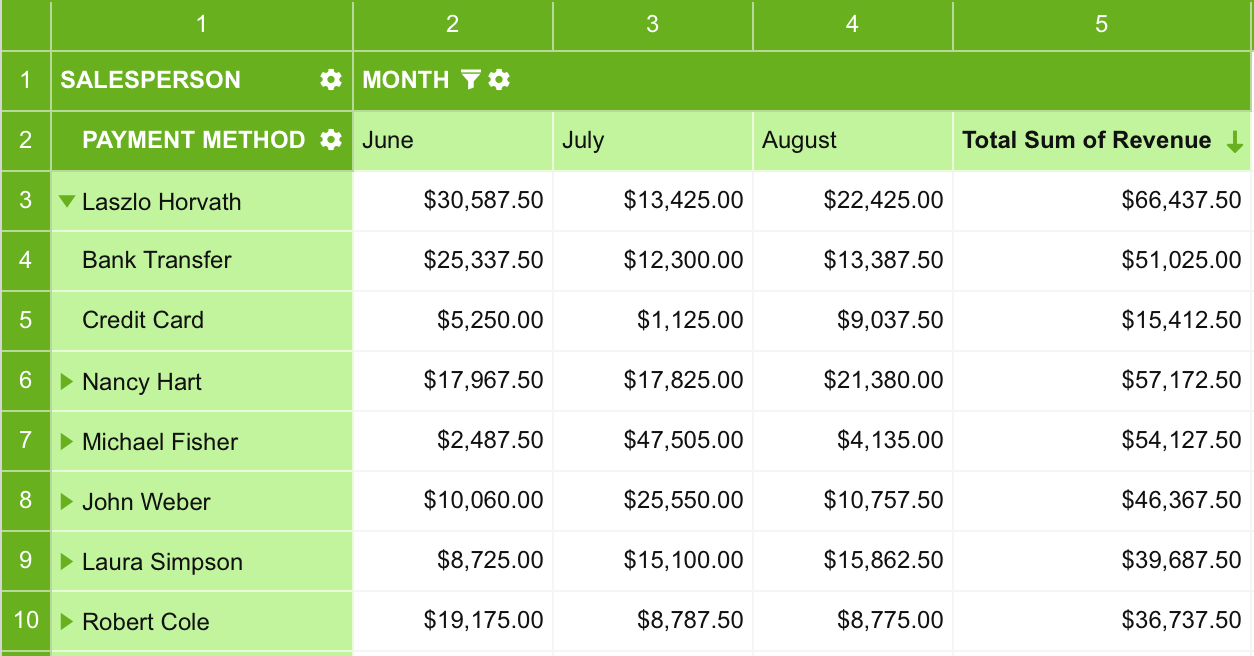Viewport: 1254px width, 656px height.
Task: Open settings gear on PAYMENT METHOD header
Action: point(329,140)
